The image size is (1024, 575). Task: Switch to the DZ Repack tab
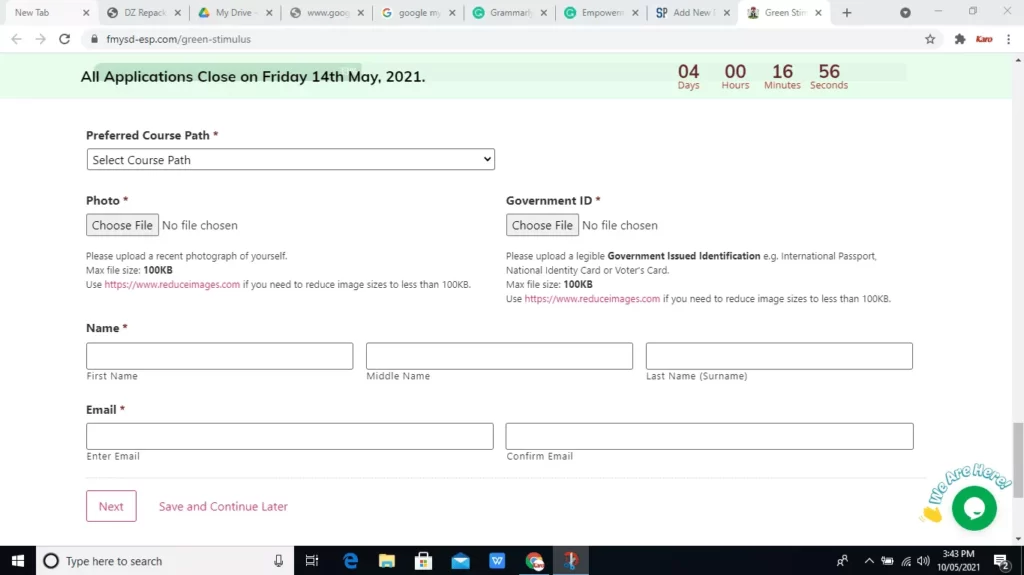click(x=144, y=12)
